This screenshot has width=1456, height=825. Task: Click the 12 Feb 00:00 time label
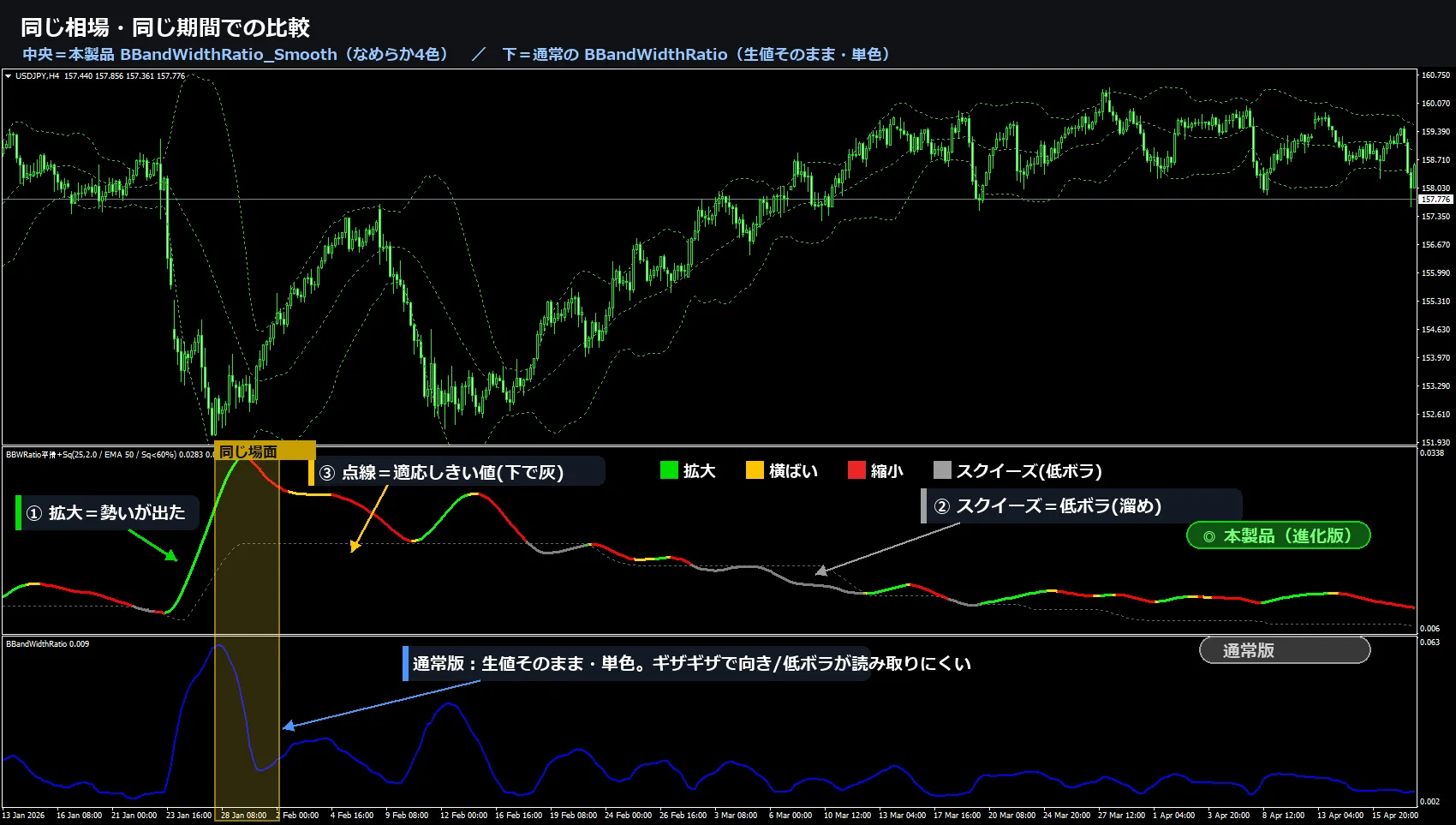463,816
